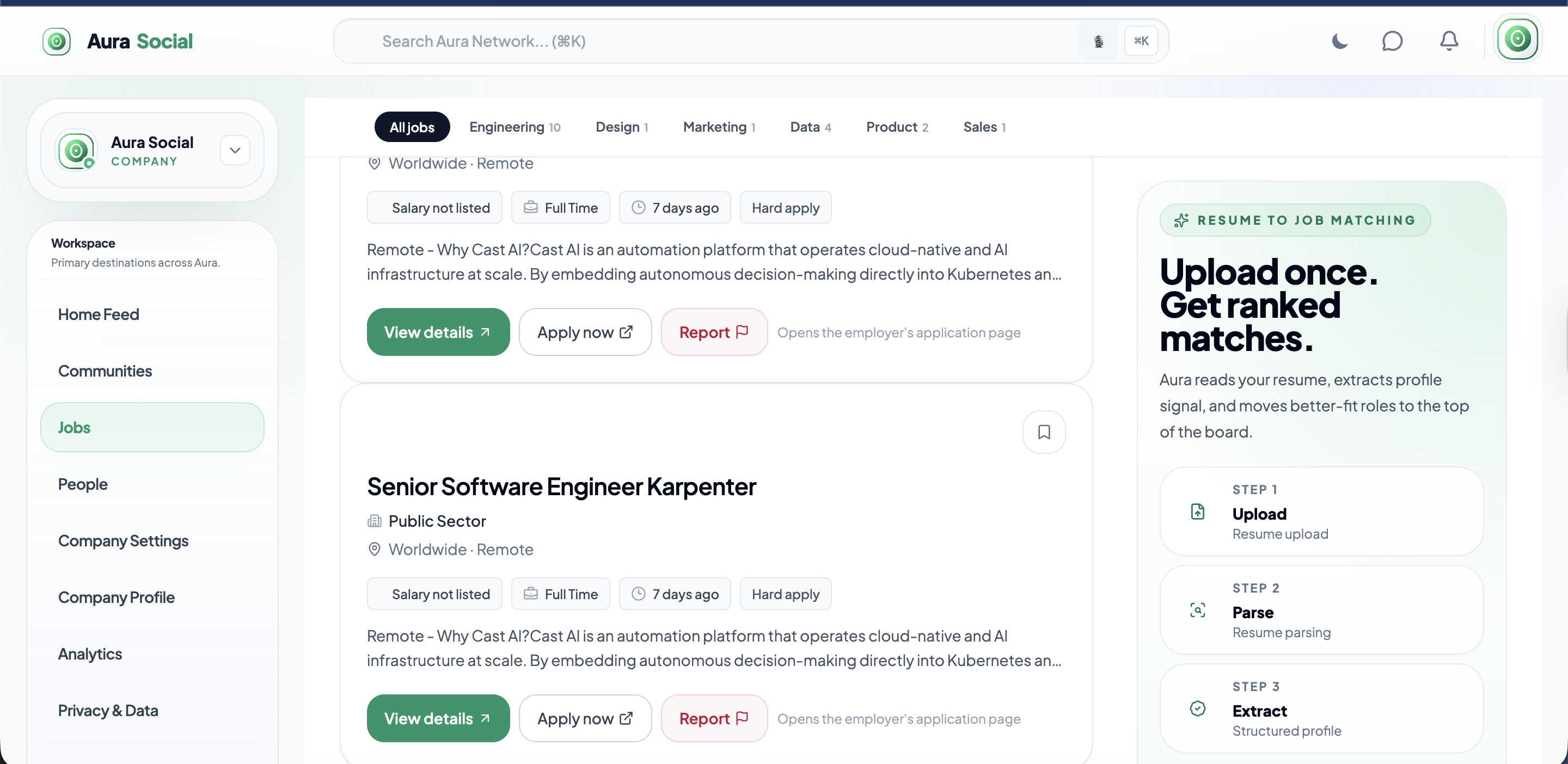Open Analytics in the sidebar
Viewport: 1568px width, 764px height.
(89, 654)
